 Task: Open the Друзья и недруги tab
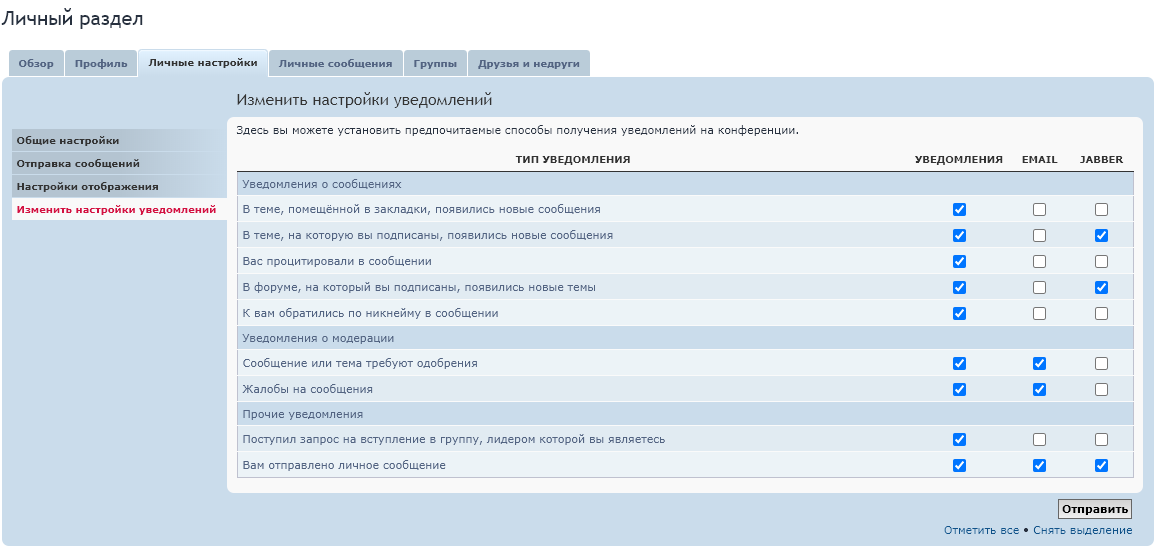tap(528, 63)
